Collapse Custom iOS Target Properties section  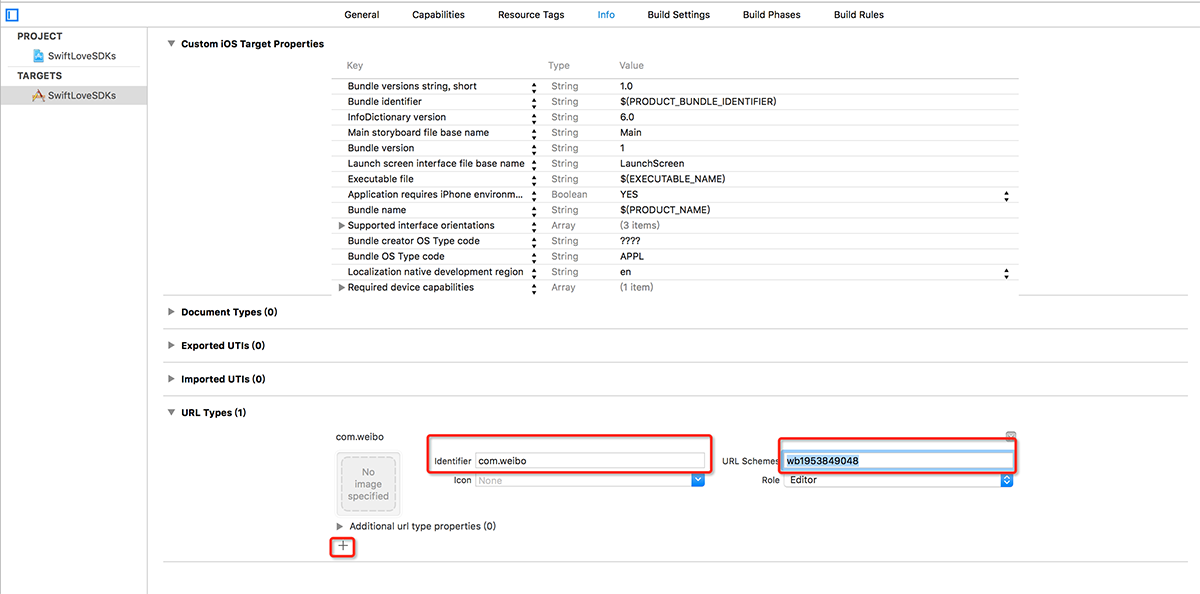click(x=171, y=44)
